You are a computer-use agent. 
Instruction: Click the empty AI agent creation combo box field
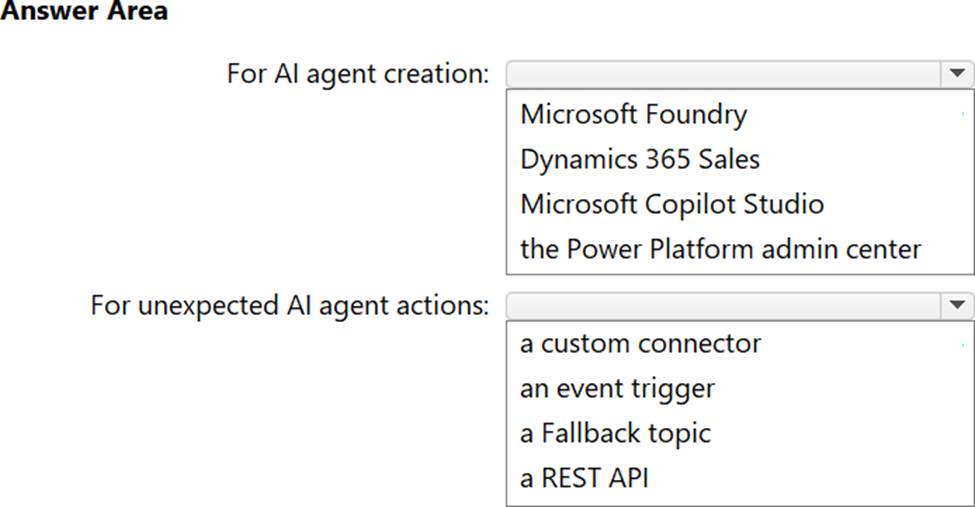tap(723, 74)
